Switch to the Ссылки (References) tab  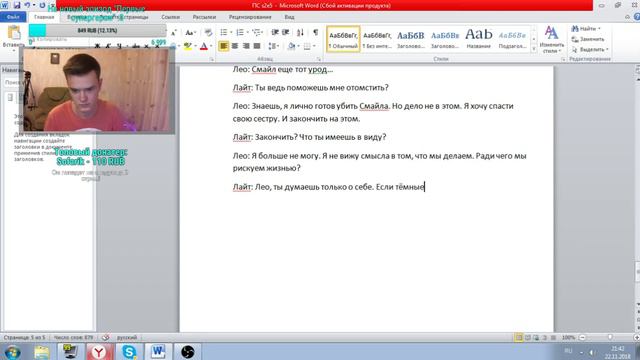(171, 17)
